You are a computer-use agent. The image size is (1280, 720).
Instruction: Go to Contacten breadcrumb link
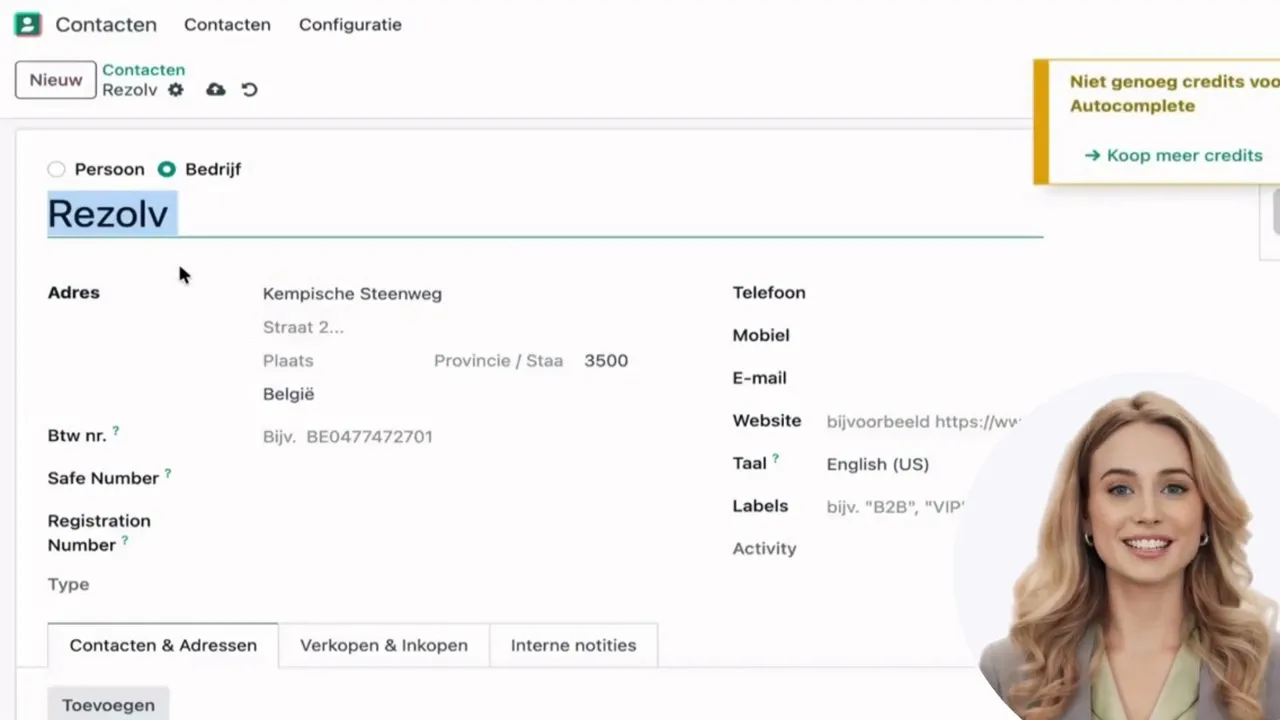[x=143, y=70]
